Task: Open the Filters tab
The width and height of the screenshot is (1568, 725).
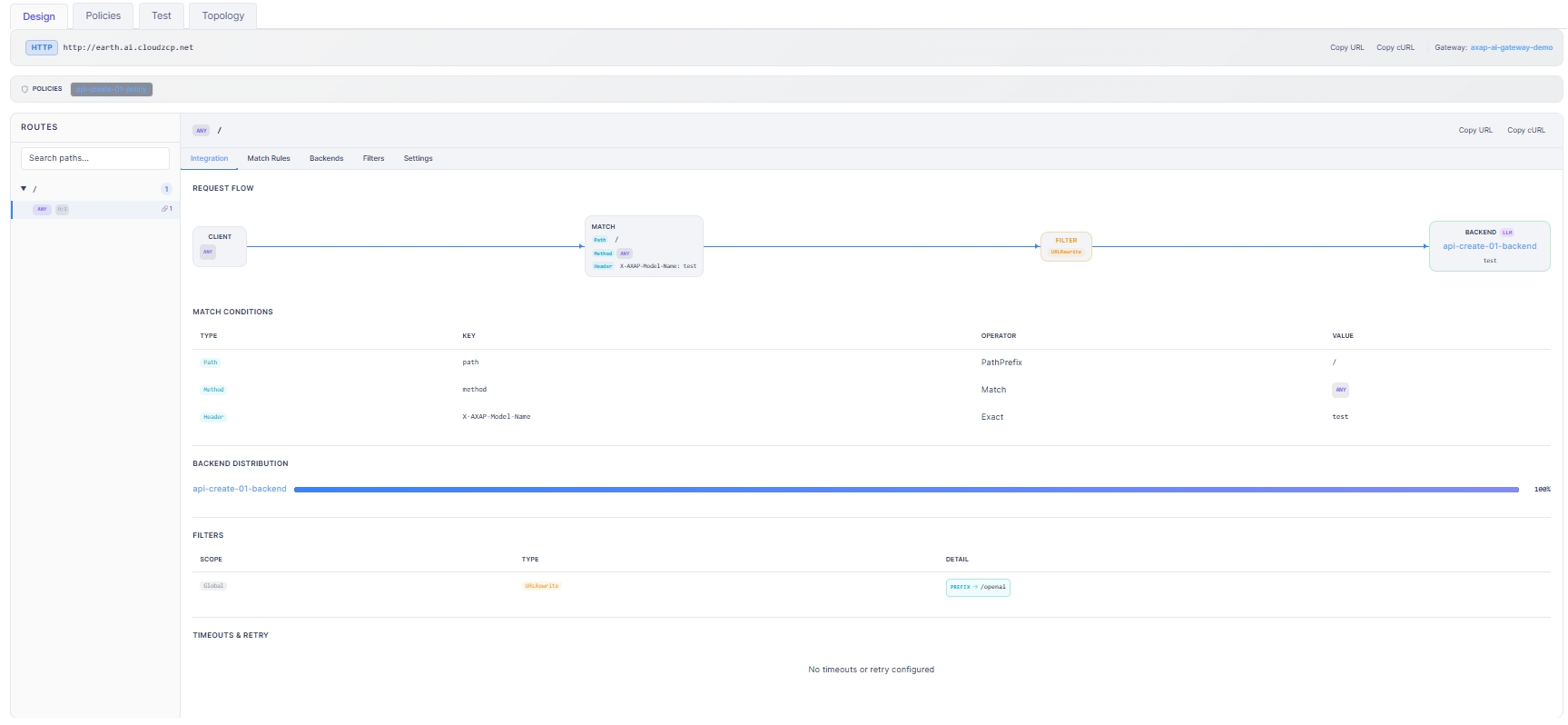Action: [373, 158]
